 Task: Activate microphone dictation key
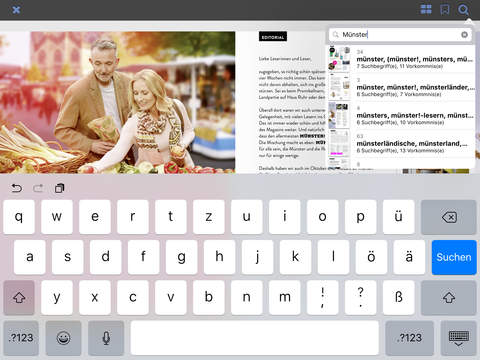[x=106, y=338]
